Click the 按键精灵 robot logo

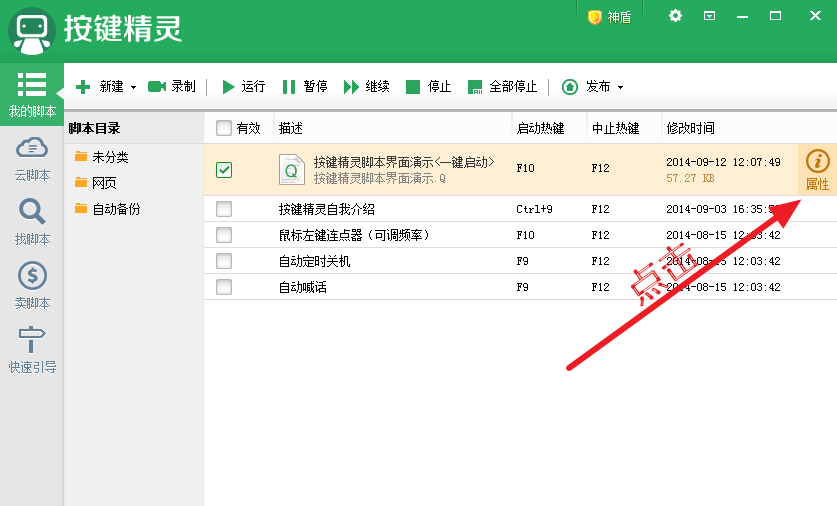click(32, 31)
